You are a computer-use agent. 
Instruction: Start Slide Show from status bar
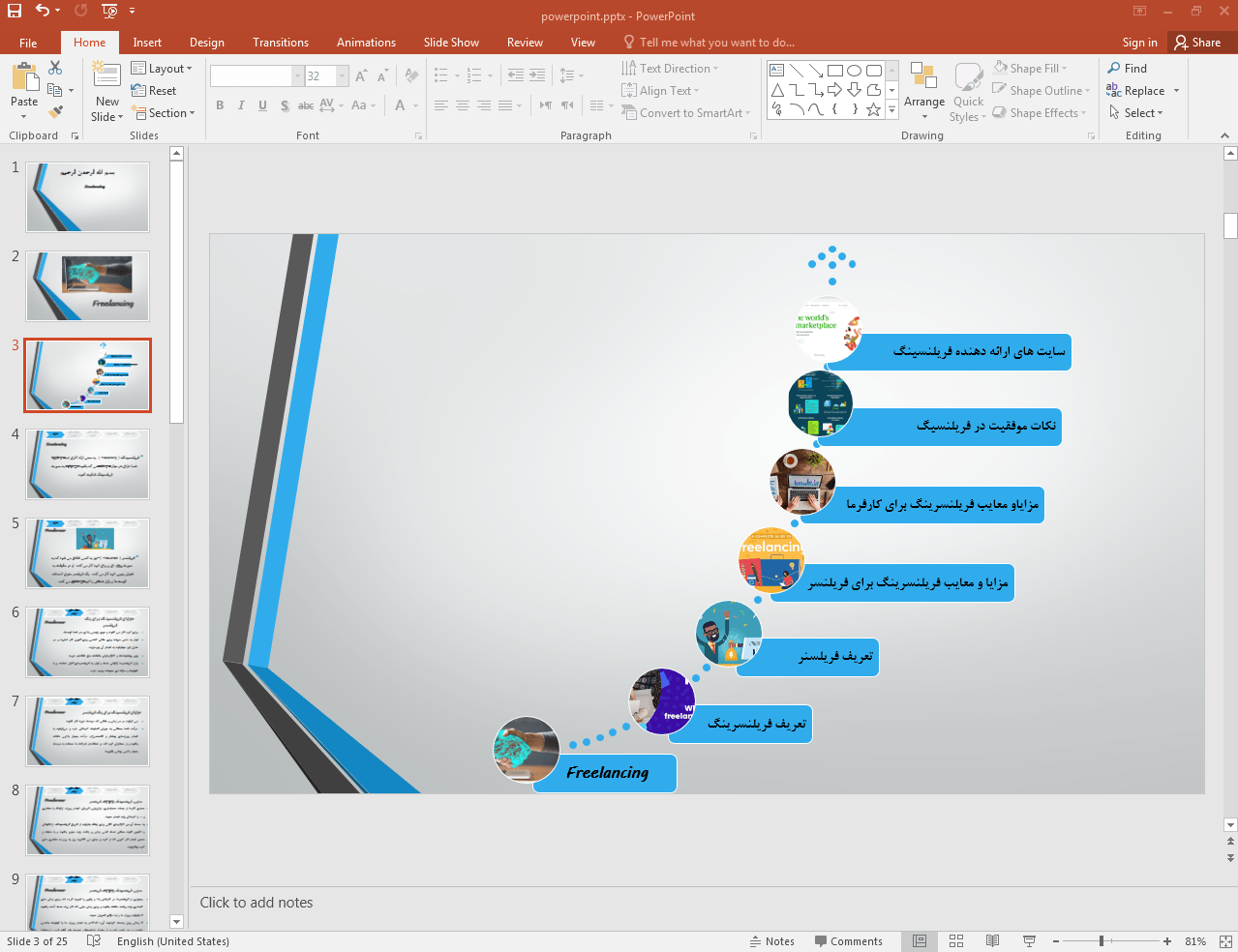tap(1029, 941)
